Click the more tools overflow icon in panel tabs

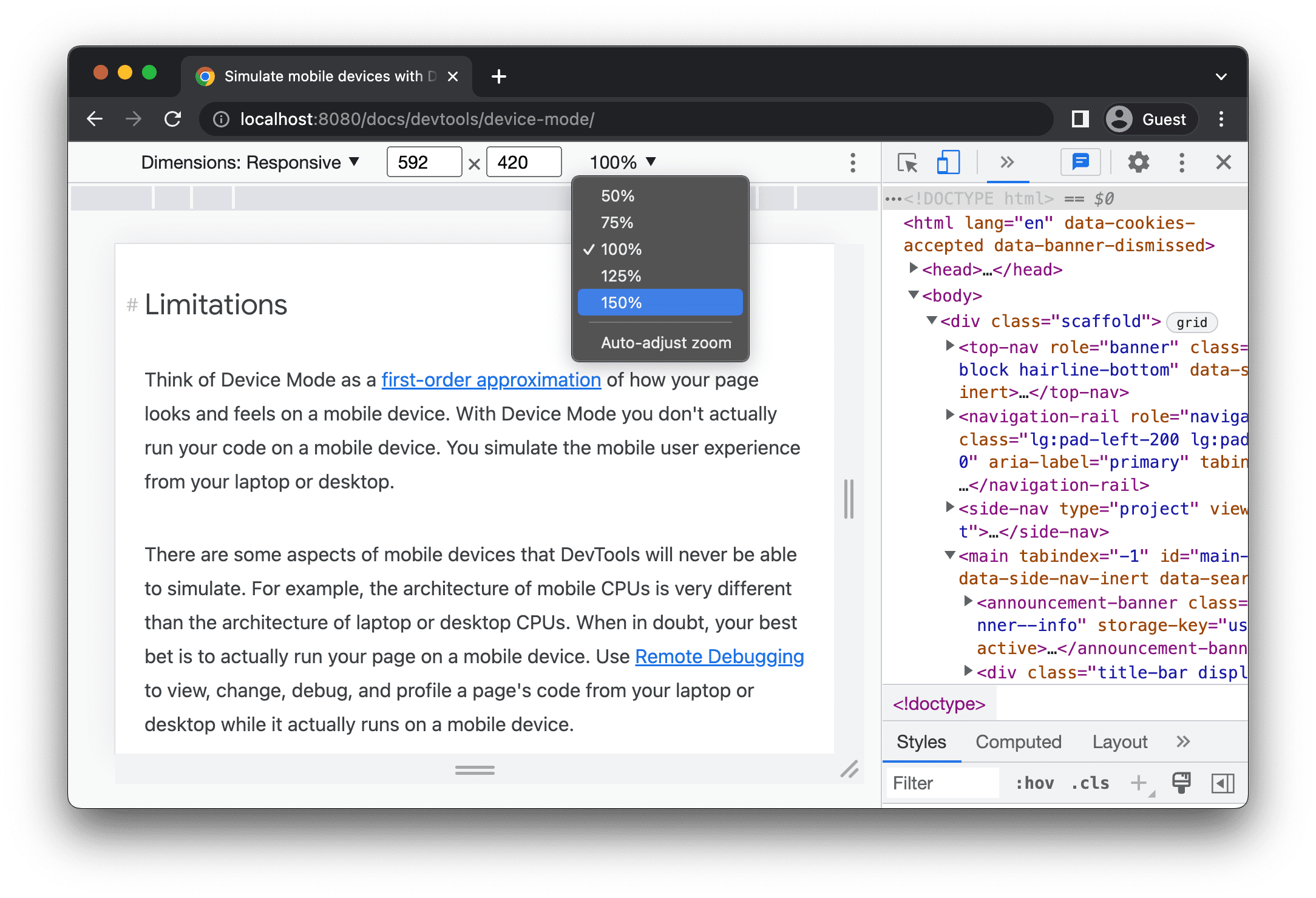pyautogui.click(x=1006, y=163)
